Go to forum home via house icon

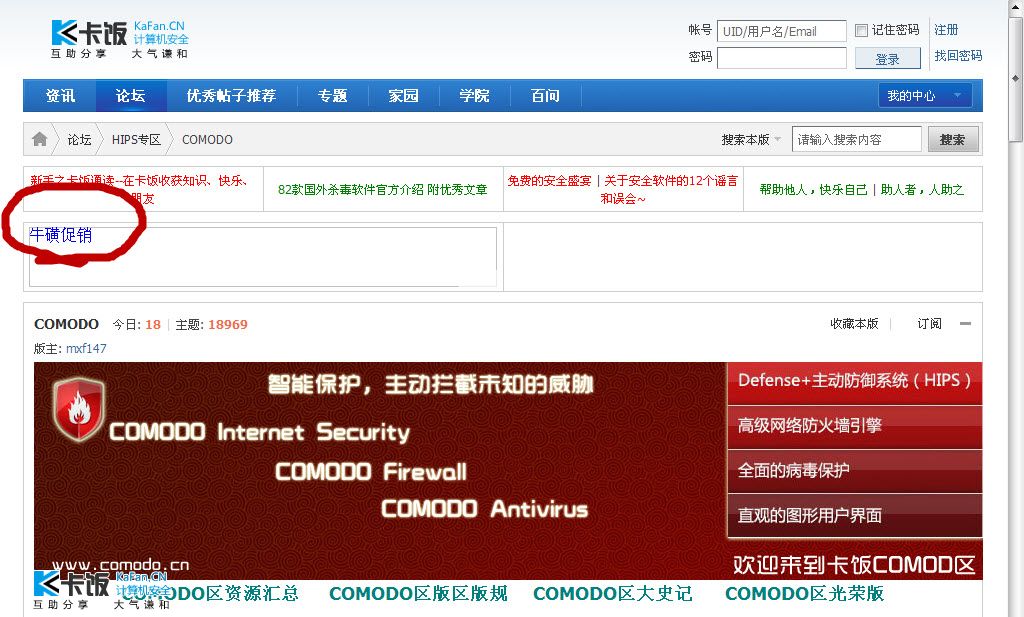40,139
